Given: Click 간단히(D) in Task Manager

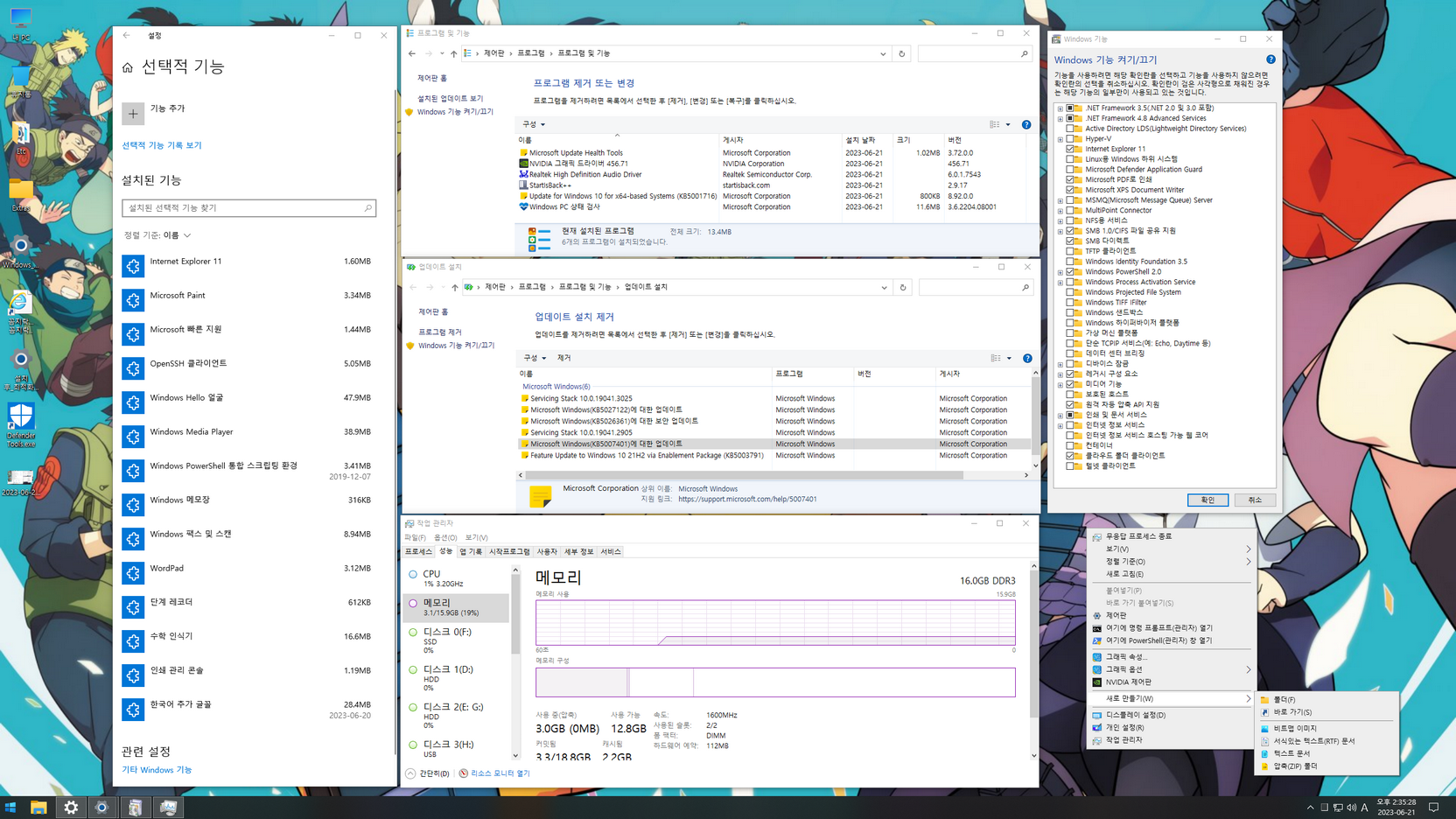Looking at the screenshot, I should (x=428, y=773).
